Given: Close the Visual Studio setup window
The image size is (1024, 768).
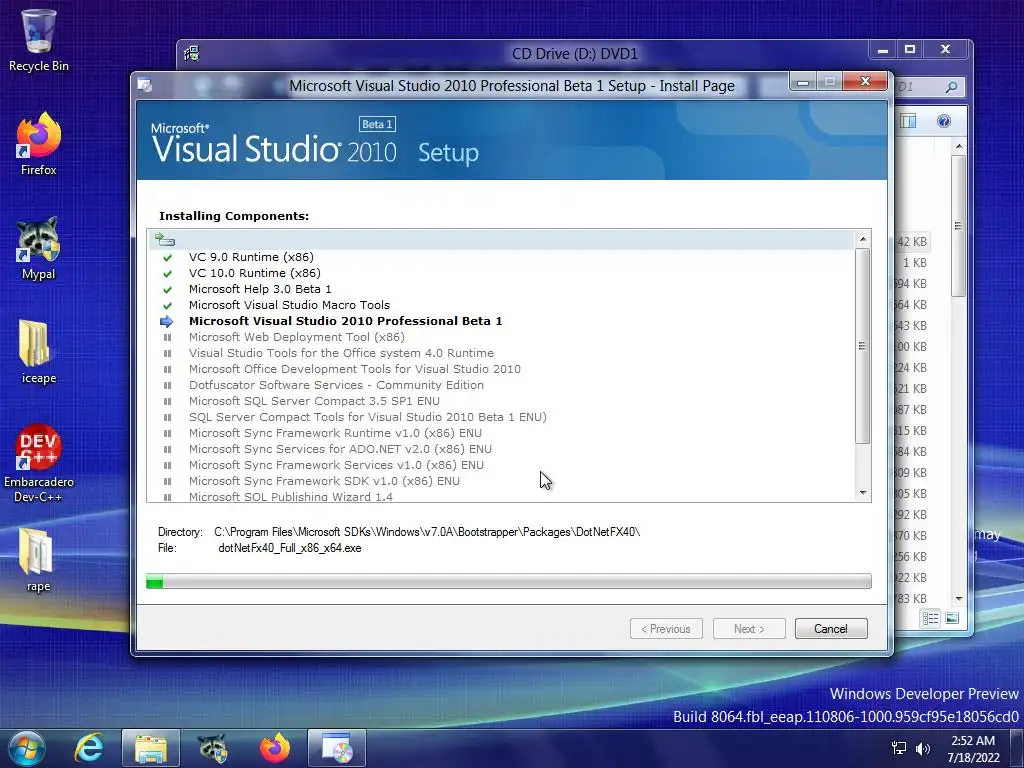Looking at the screenshot, I should pos(865,81).
